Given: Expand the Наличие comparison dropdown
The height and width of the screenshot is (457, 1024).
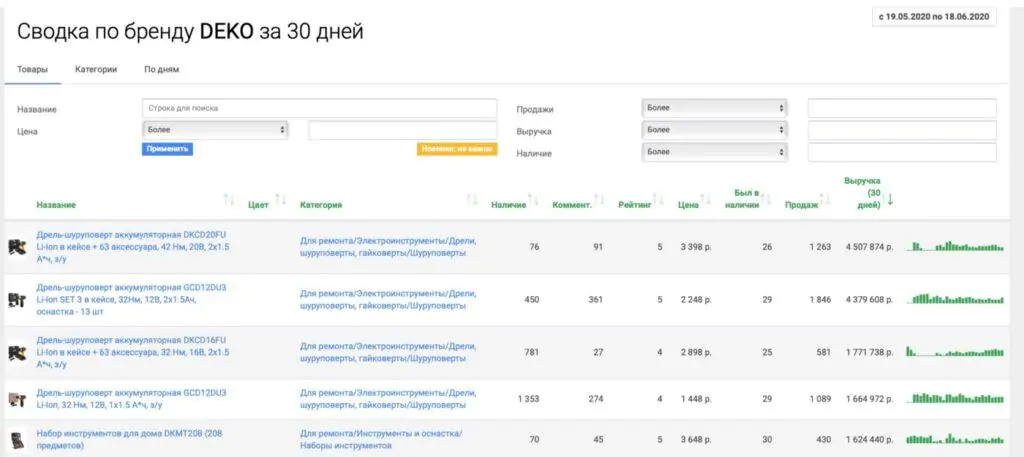Looking at the screenshot, I should pos(714,152).
